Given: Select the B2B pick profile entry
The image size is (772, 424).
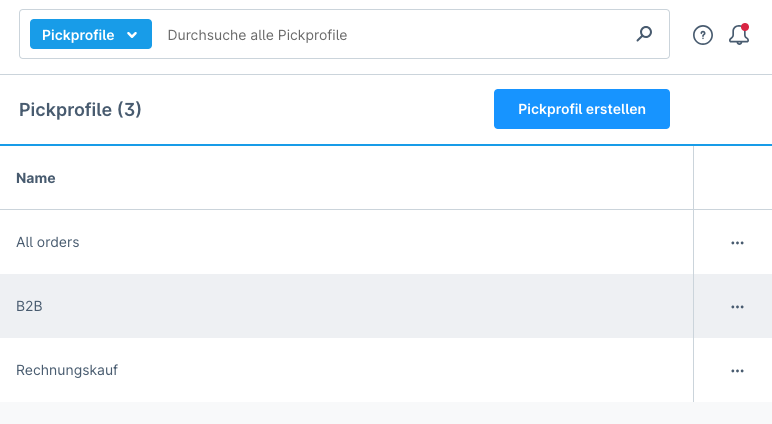Looking at the screenshot, I should [29, 306].
